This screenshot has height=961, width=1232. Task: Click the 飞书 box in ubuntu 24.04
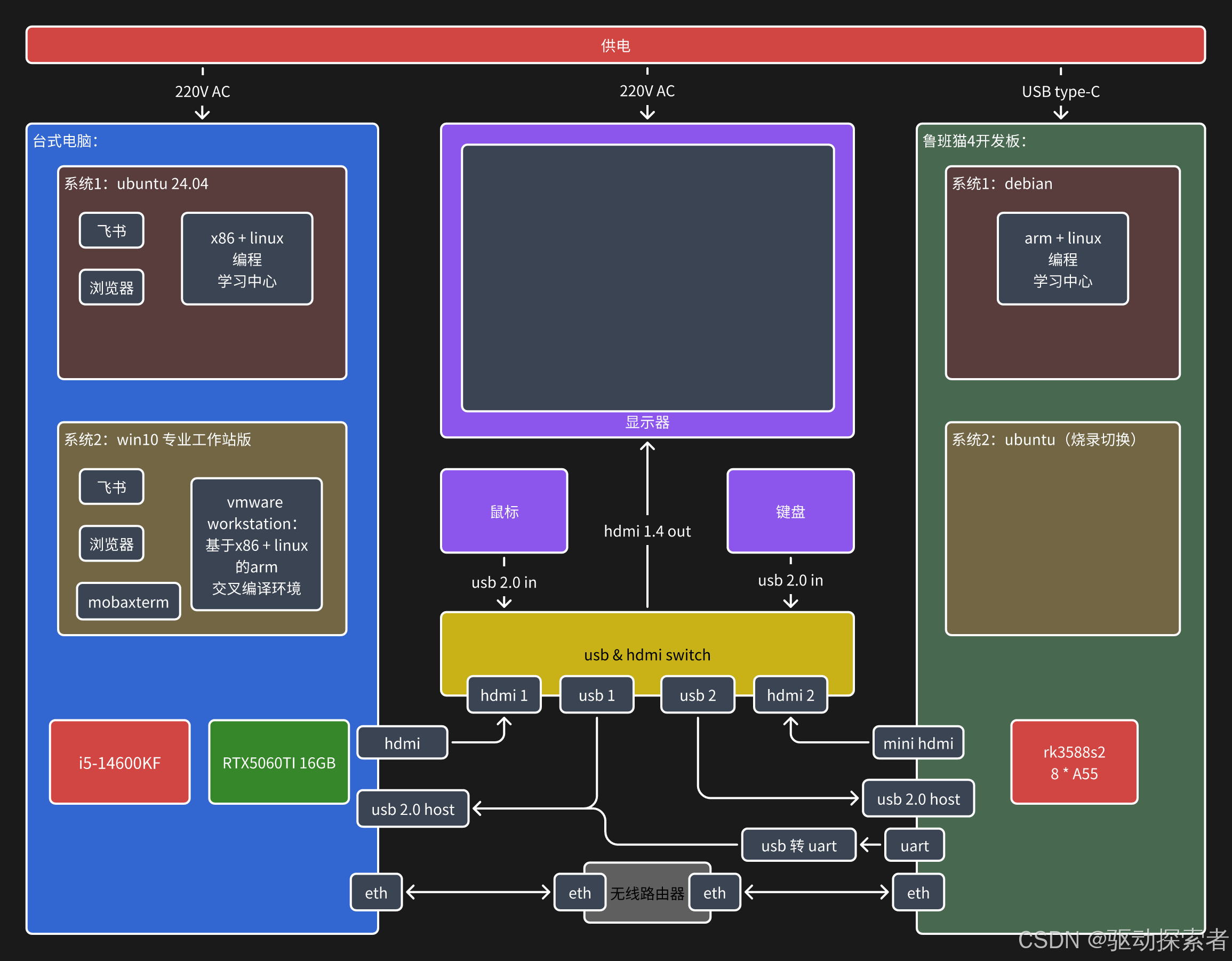pos(111,230)
